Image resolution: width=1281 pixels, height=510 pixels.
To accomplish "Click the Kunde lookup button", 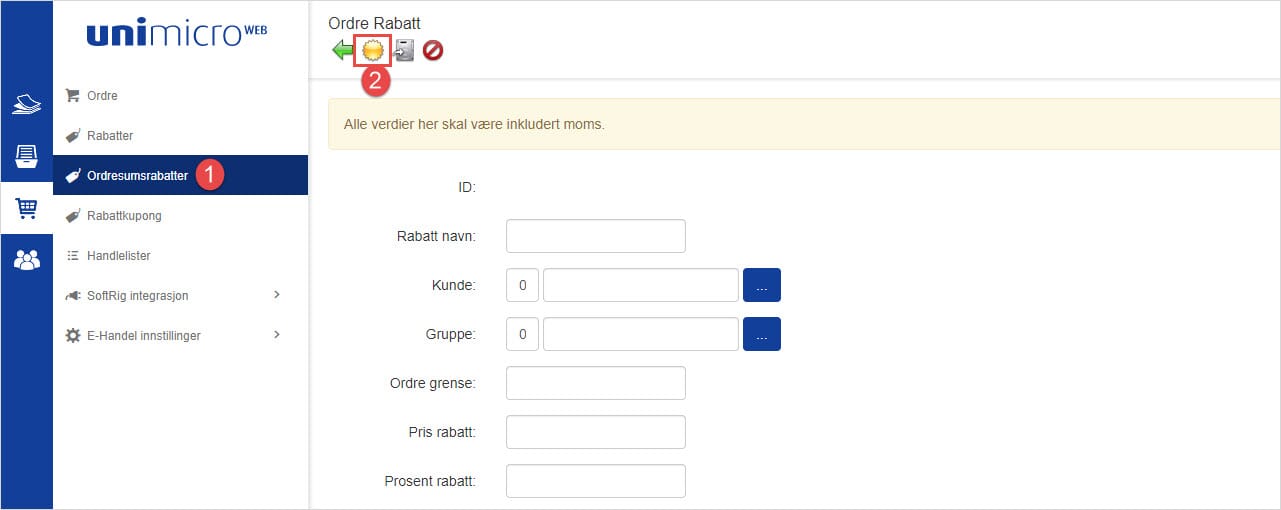I will (x=761, y=285).
